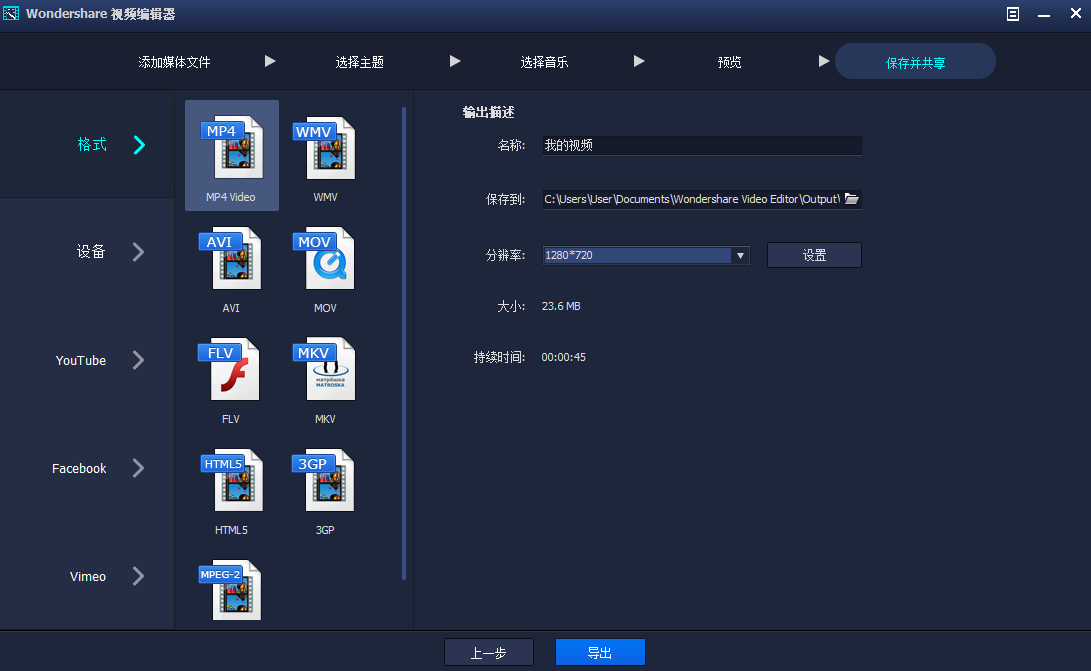1091x671 pixels.
Task: Expand the Vimeo chevron arrow
Action: coord(138,576)
